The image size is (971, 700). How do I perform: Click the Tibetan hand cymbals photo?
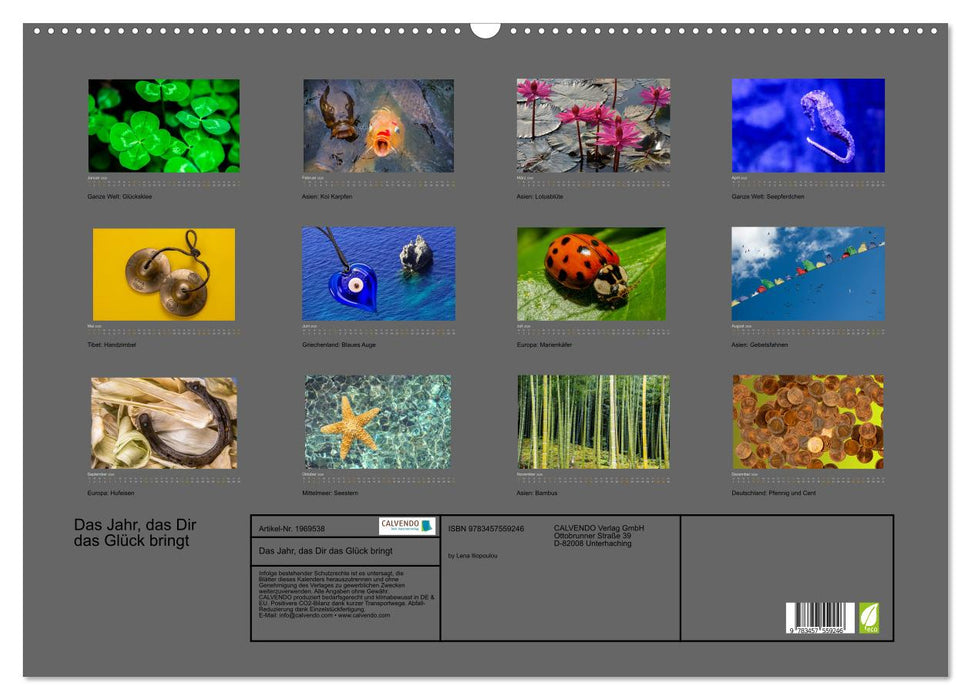coord(164,274)
